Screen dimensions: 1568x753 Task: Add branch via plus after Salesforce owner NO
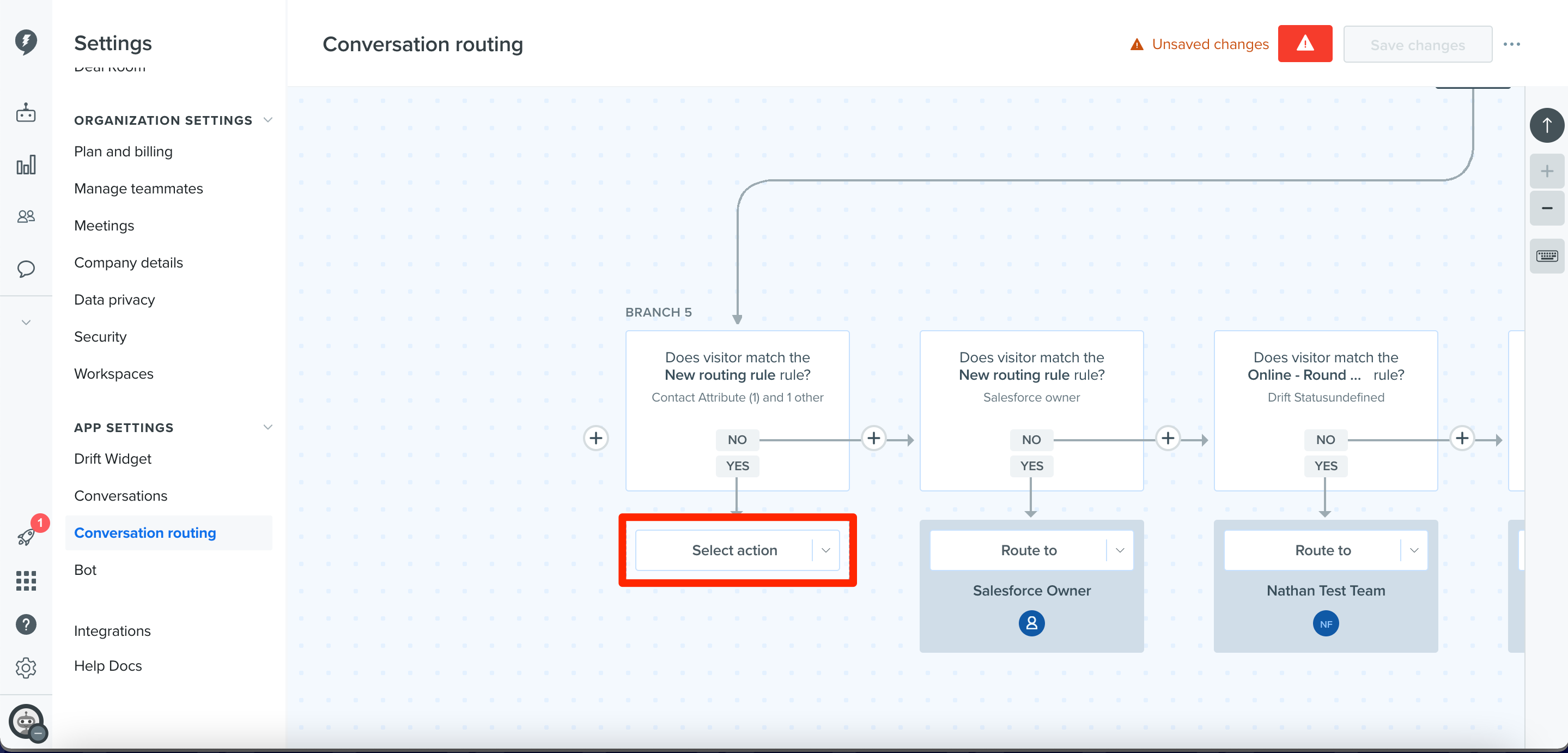1168,438
